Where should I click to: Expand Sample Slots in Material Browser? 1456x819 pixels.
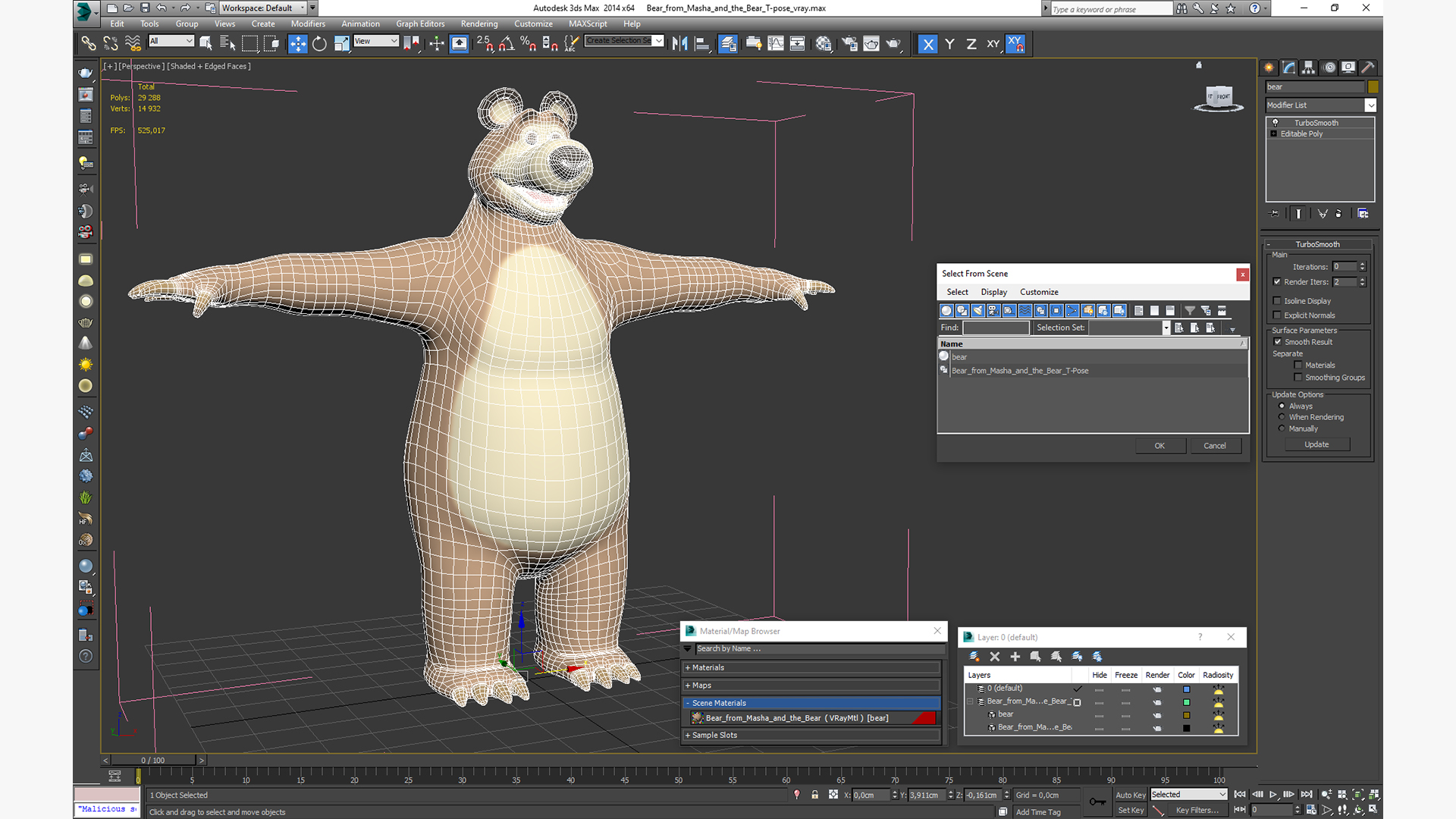click(811, 736)
